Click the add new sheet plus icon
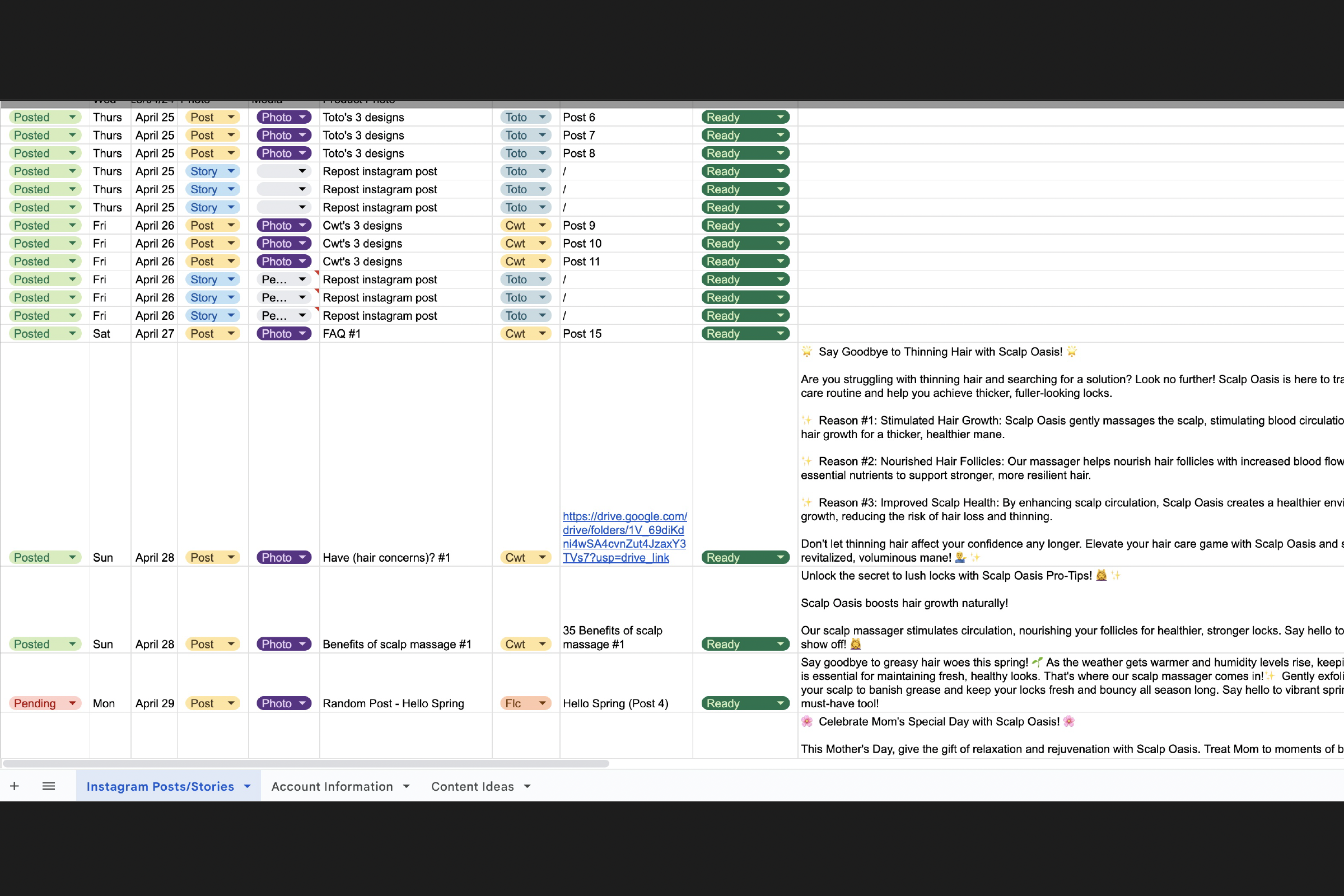The image size is (1344, 896). point(15,786)
